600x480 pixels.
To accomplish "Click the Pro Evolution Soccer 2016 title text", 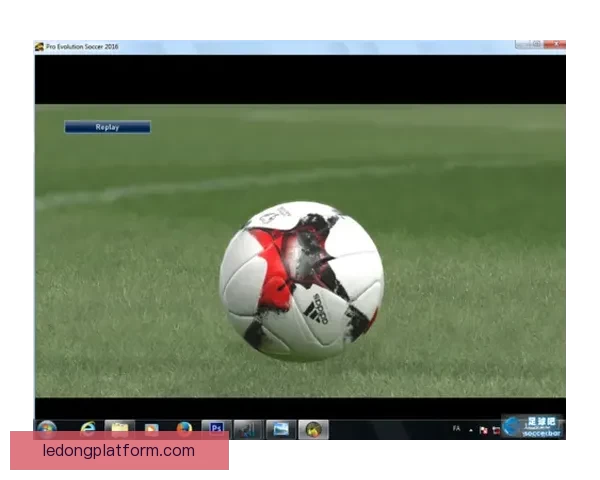I will (x=82, y=47).
